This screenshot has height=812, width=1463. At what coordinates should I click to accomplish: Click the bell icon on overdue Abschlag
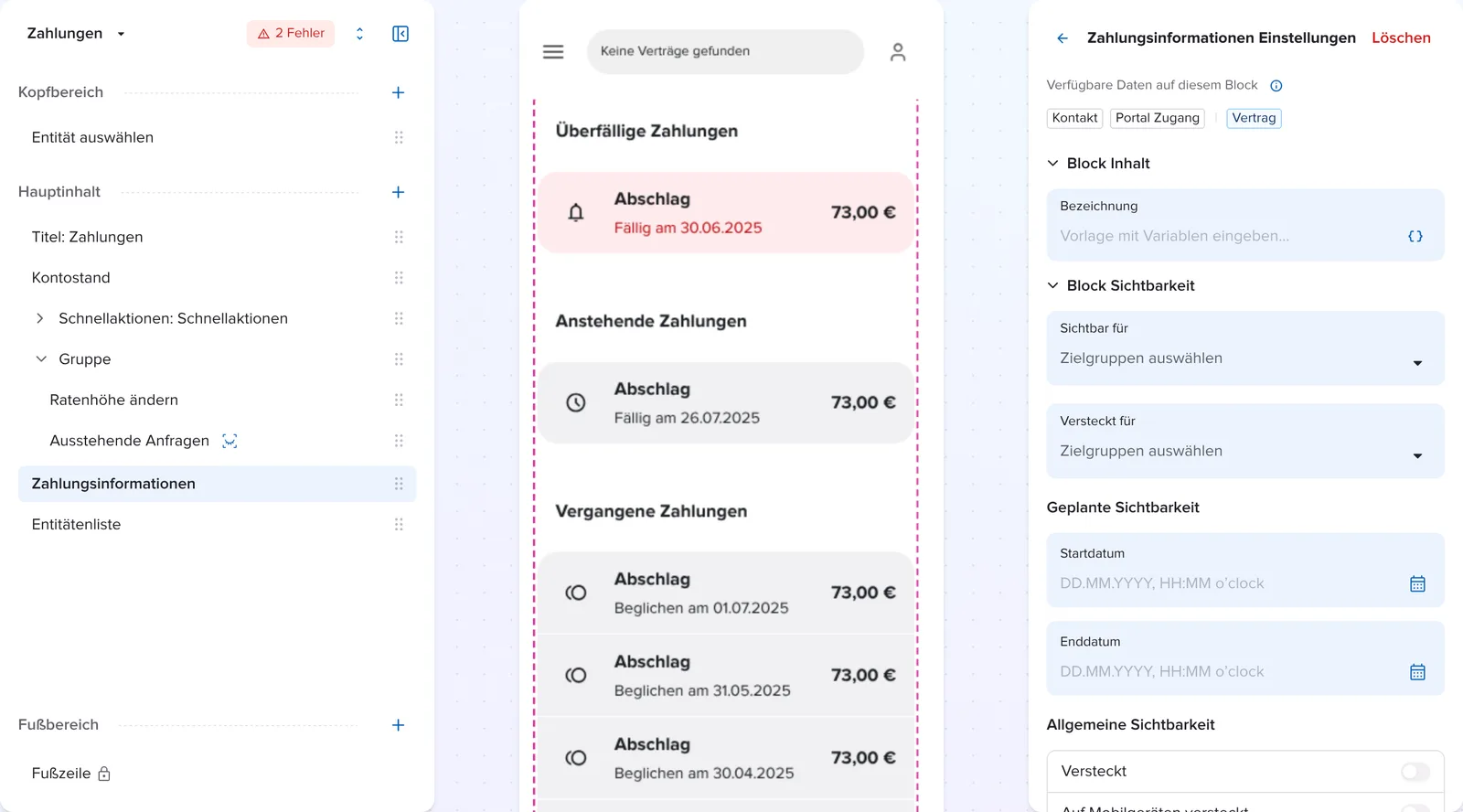point(576,213)
